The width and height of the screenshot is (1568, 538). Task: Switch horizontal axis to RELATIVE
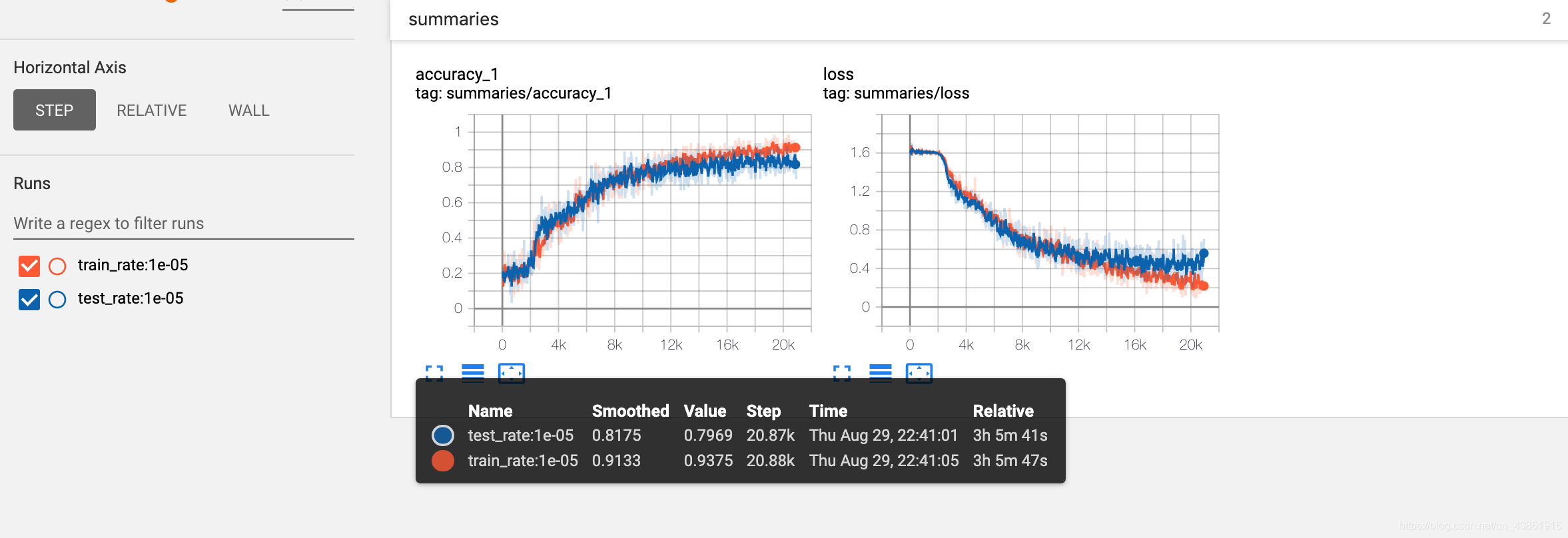[152, 110]
